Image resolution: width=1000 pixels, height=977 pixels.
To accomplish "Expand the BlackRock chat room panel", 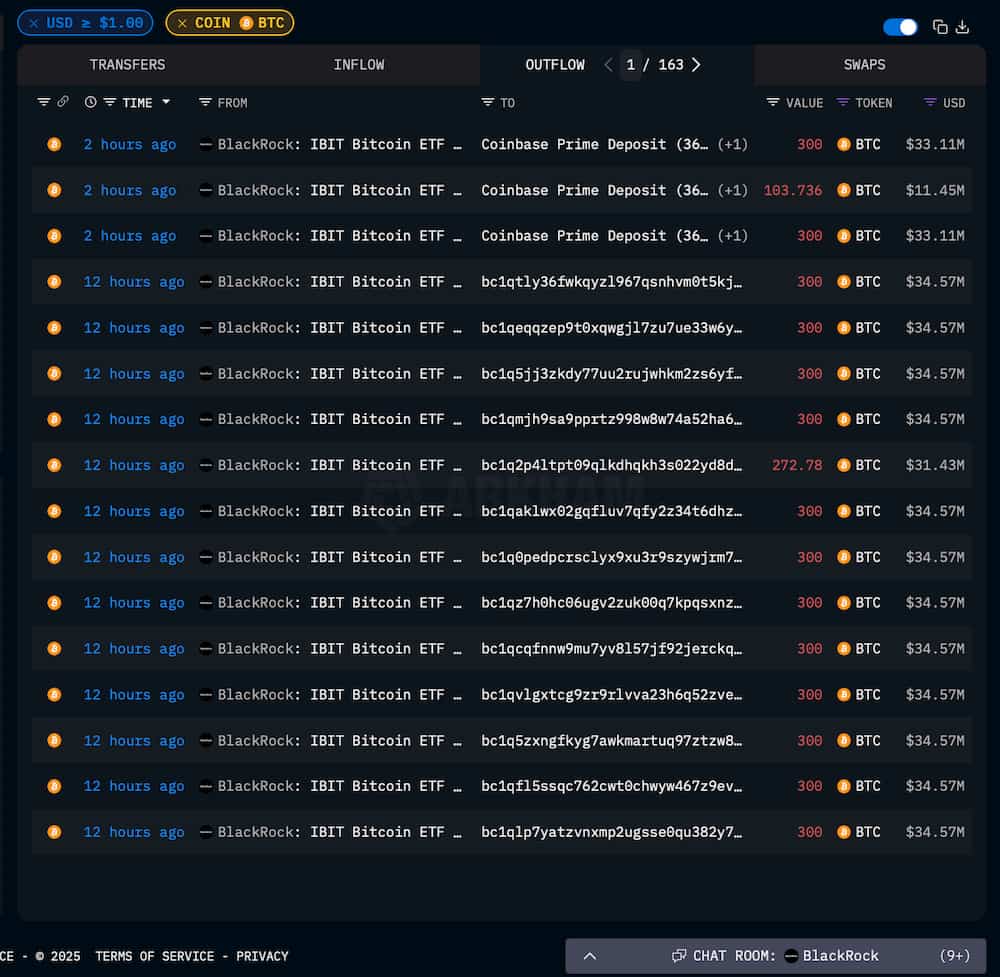I will (x=590, y=955).
